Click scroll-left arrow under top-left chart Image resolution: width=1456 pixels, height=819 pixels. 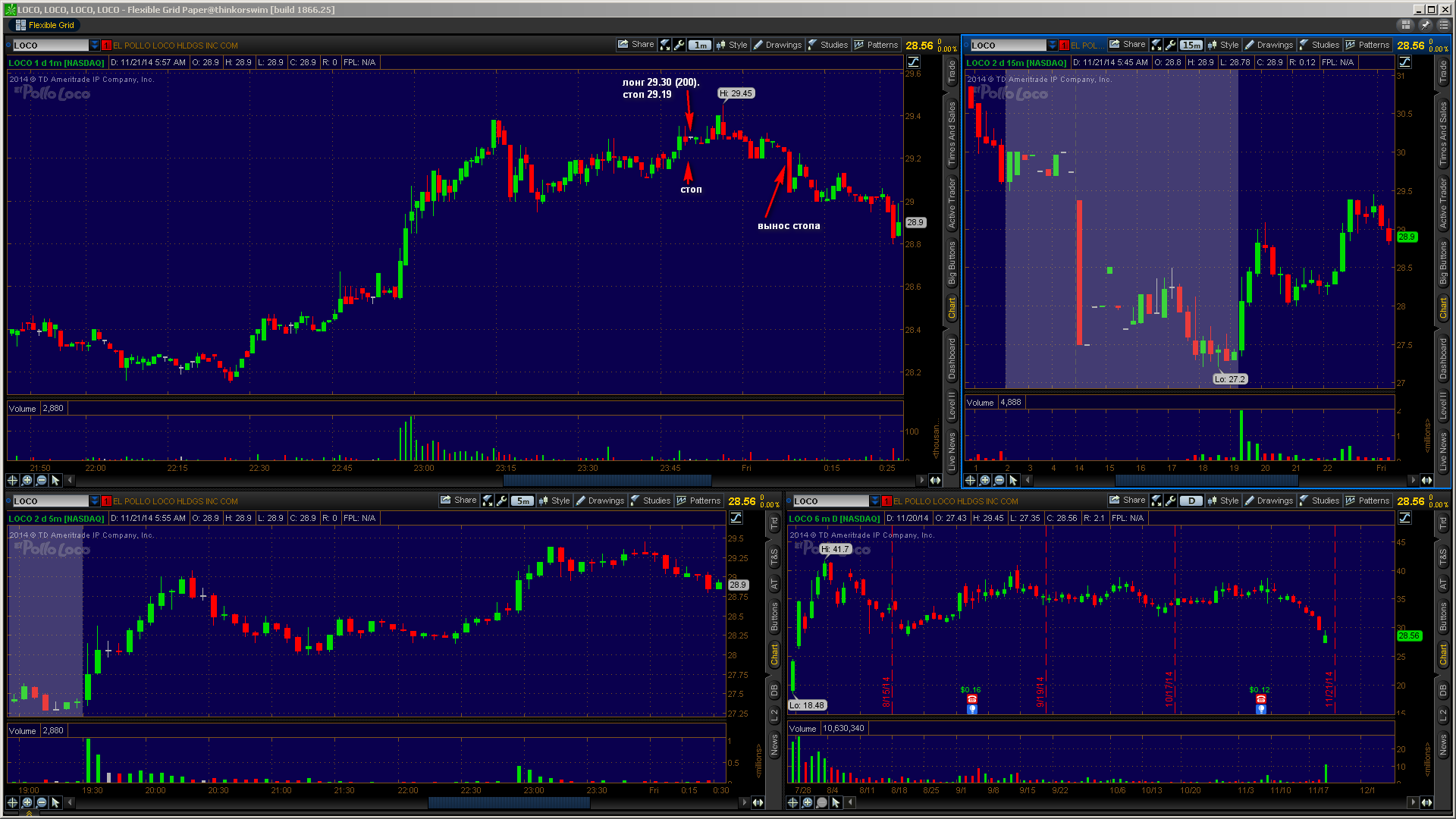(70, 480)
